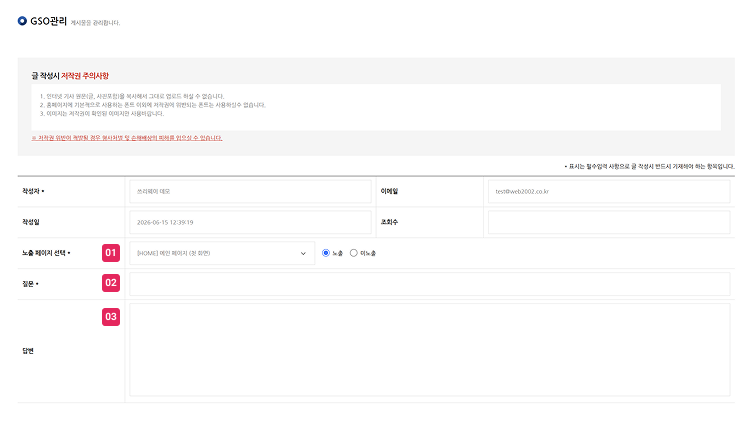Click the 저작권 주의사항 heading
The height and width of the screenshot is (428, 750).
click(x=85, y=76)
